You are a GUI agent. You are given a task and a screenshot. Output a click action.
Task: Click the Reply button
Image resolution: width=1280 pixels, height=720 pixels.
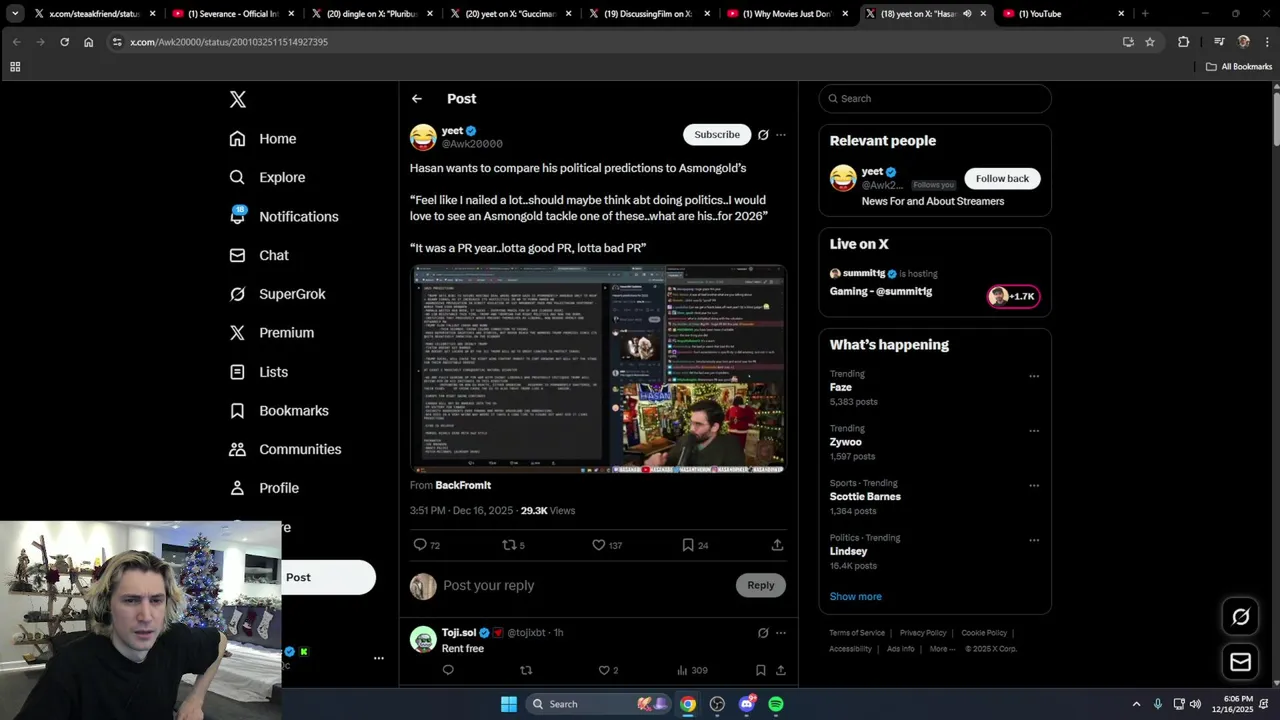(761, 585)
